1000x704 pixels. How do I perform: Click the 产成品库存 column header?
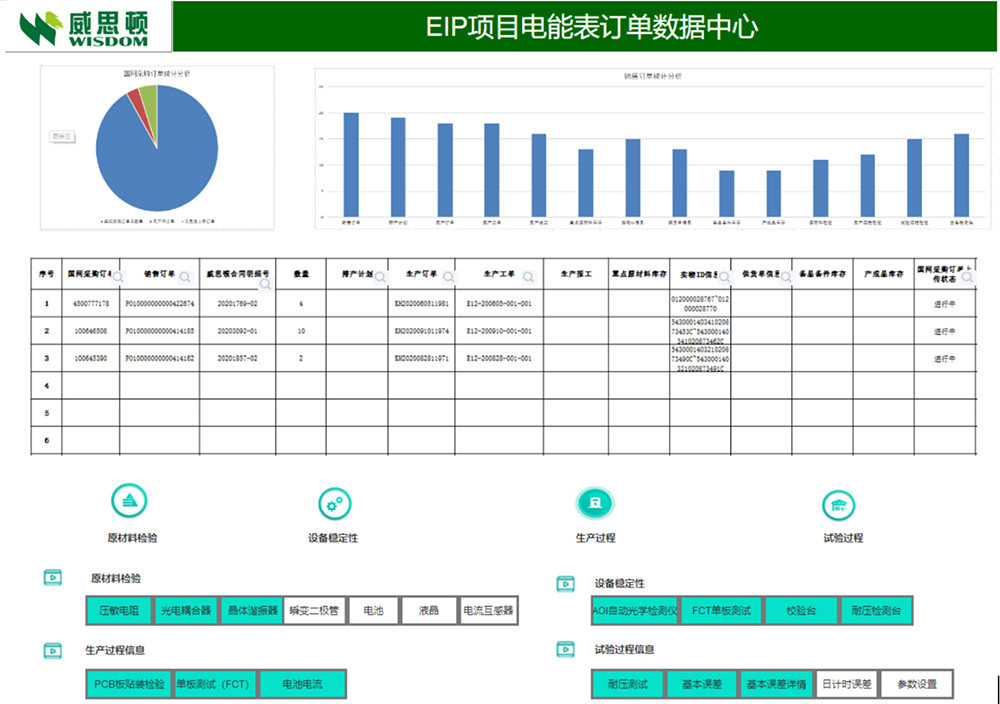pos(883,274)
